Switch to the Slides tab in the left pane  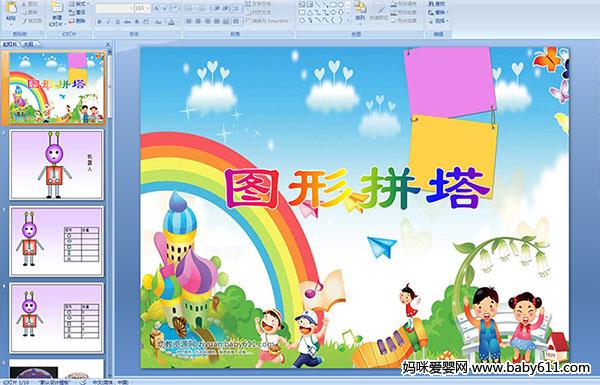tap(10, 44)
